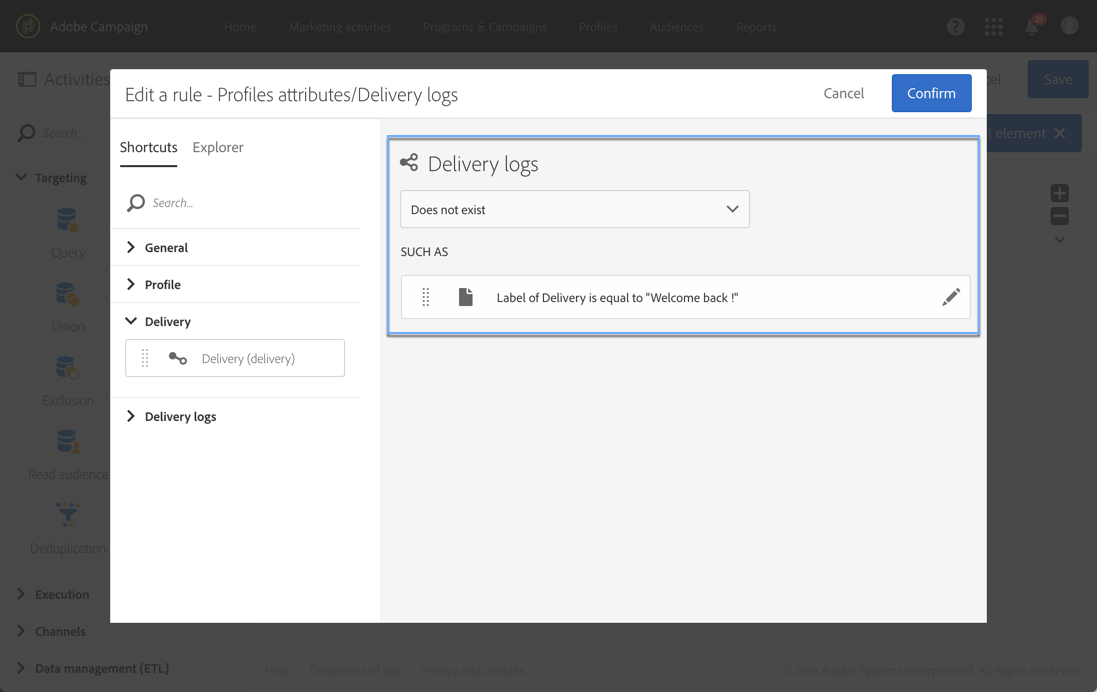Click the Delivery (delivery) link icon

tap(178, 358)
